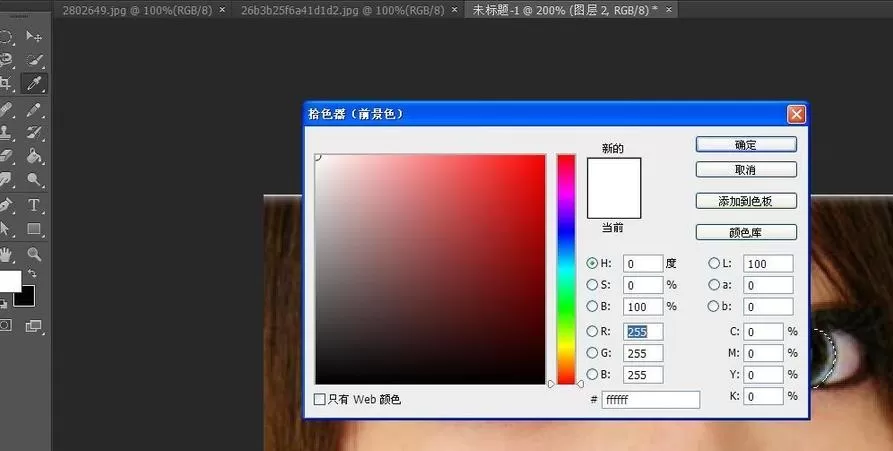Select the Healing Brush tool
This screenshot has width=893, height=451.
pos(6,109)
